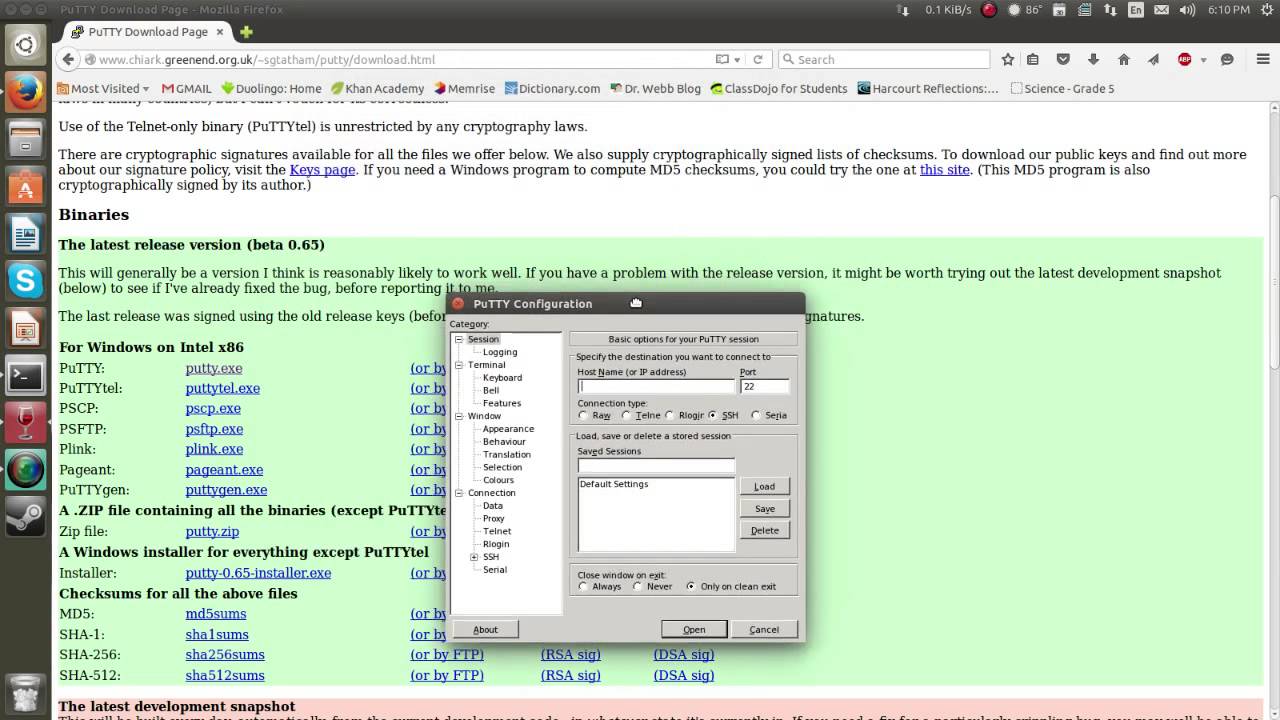Go to Firefox home page icon

click(x=1123, y=60)
